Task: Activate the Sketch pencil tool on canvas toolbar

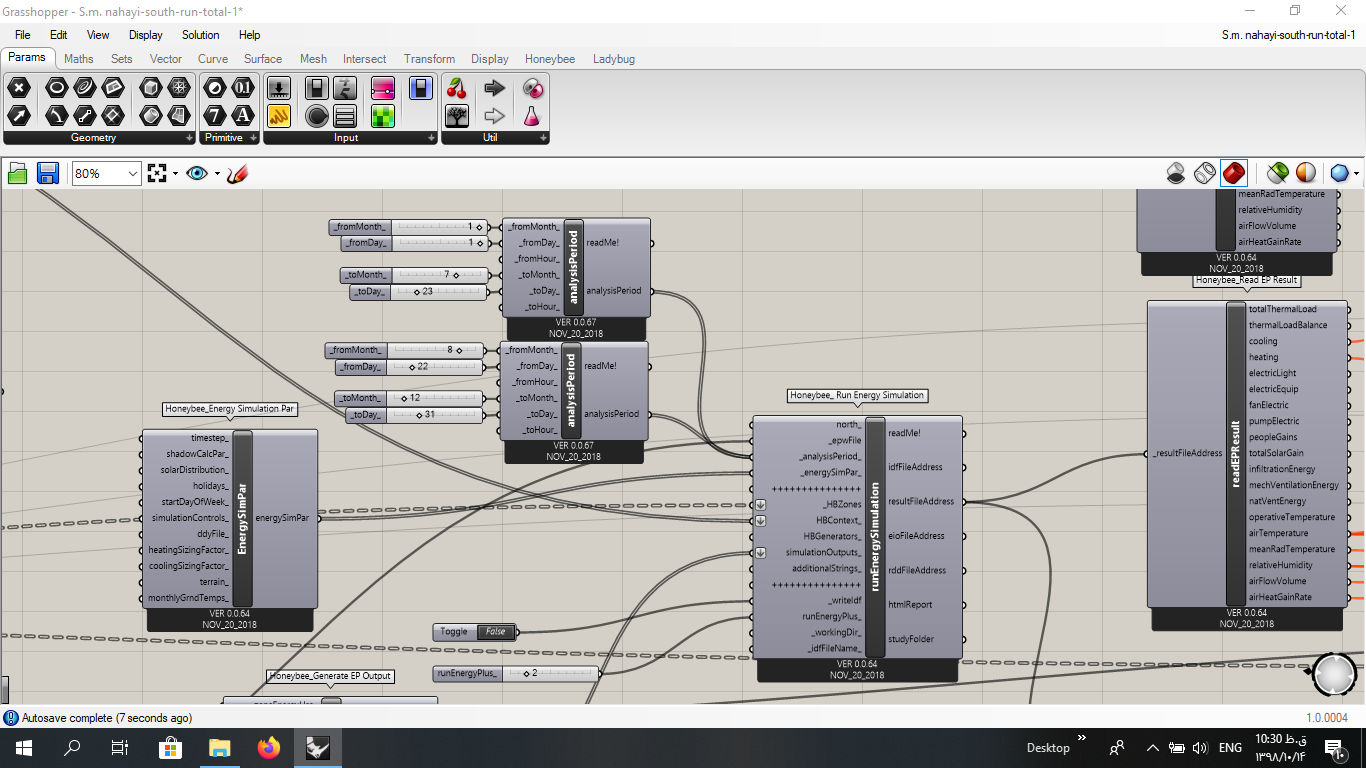Action: coord(237,173)
